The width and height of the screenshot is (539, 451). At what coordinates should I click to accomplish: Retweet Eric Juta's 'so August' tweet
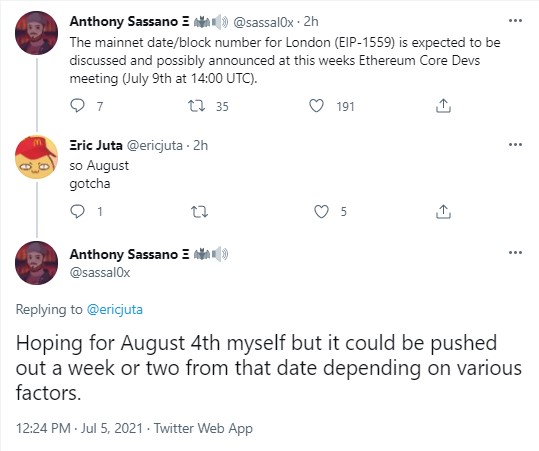coord(199,211)
